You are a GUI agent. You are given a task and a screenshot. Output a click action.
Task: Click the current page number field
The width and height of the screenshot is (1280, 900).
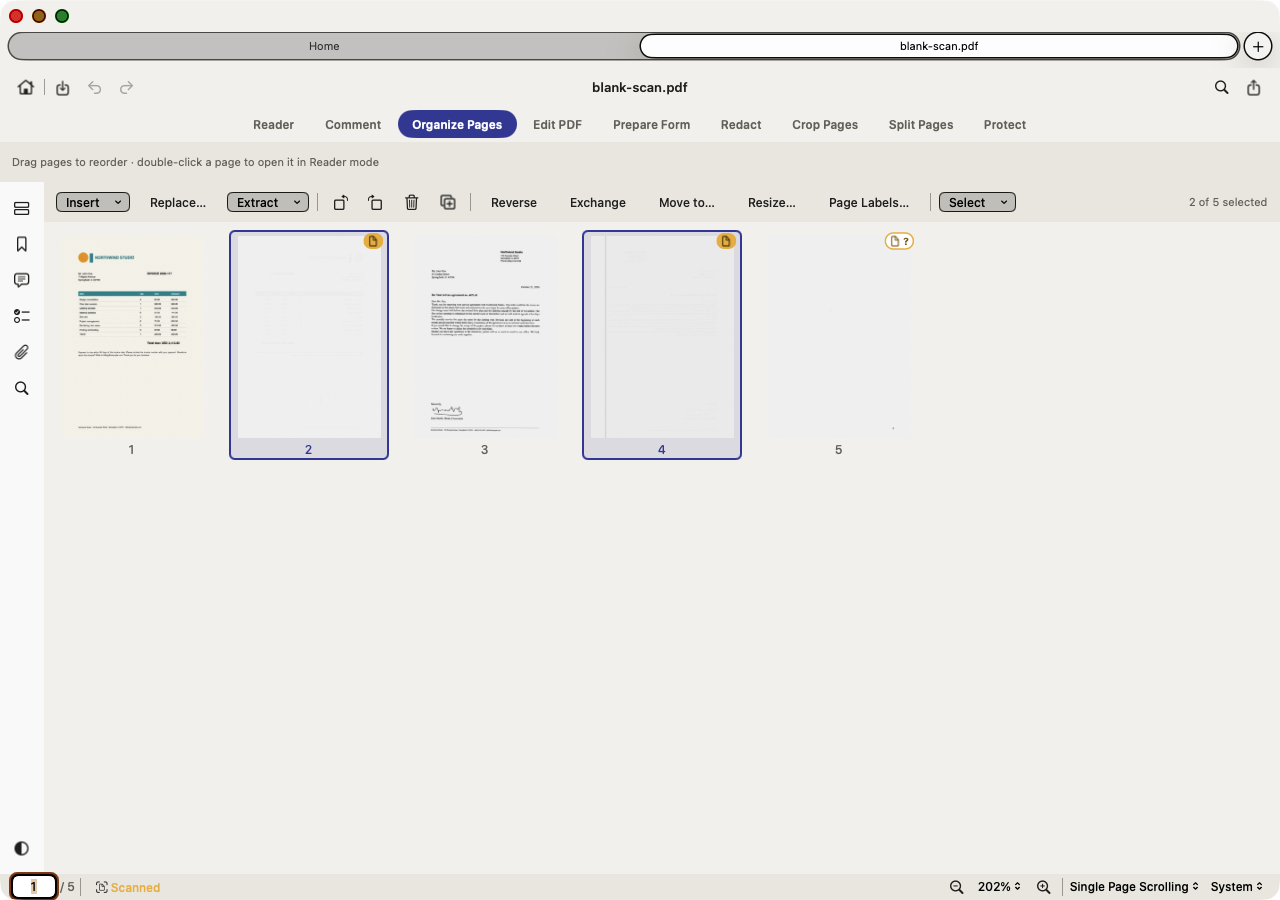click(x=33, y=887)
